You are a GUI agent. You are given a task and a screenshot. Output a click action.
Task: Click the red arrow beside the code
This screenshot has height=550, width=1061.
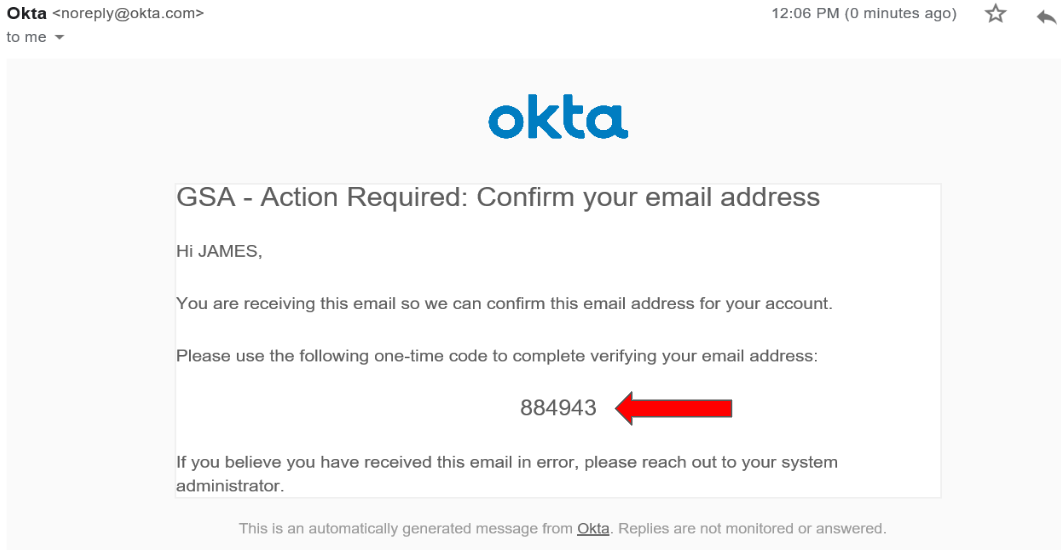pos(674,408)
